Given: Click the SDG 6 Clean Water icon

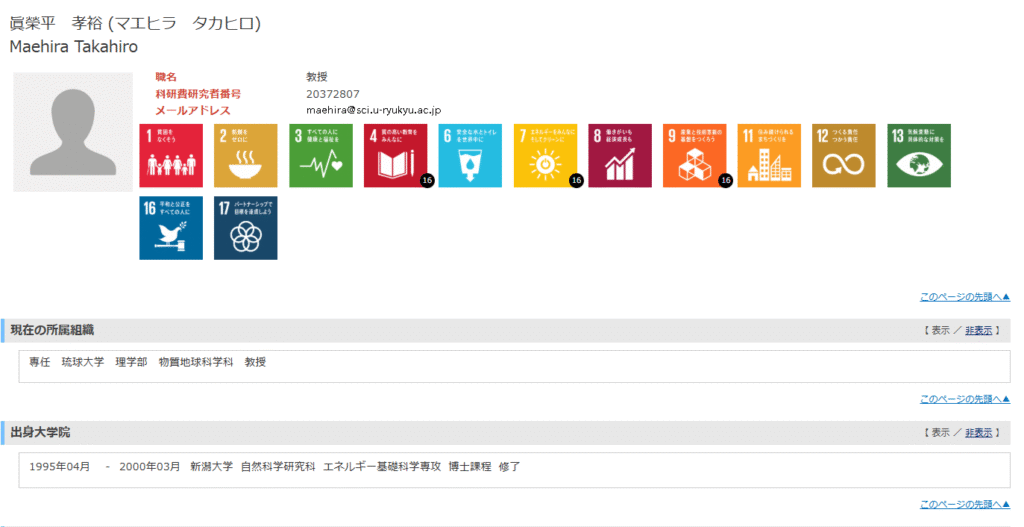Looking at the screenshot, I should coord(470,155).
